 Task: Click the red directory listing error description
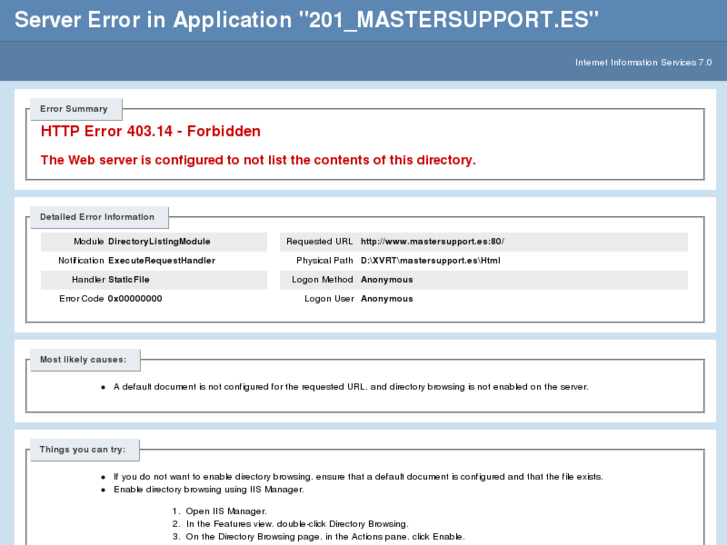[258, 160]
